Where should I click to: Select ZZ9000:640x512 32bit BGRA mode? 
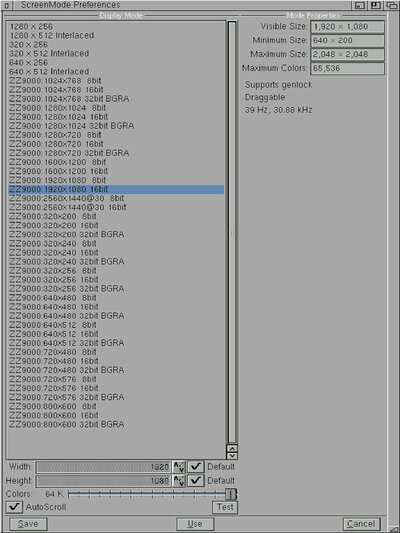click(116, 343)
